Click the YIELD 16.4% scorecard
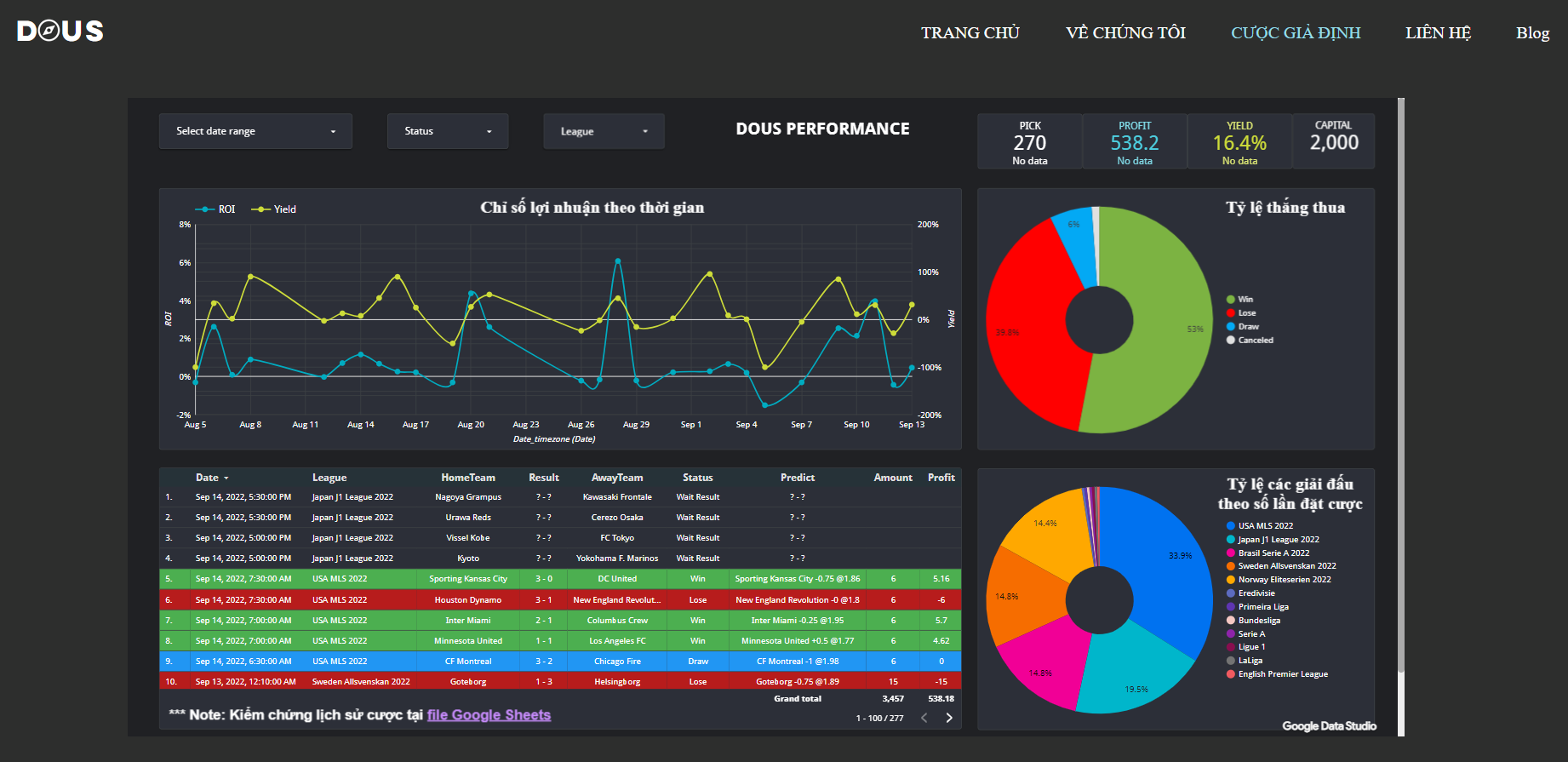1568x762 pixels. 1239,141
